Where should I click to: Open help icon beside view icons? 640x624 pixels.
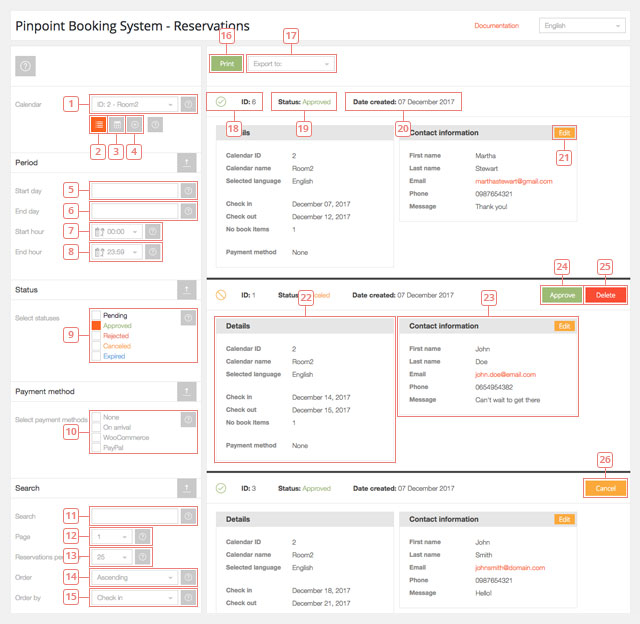coord(155,125)
